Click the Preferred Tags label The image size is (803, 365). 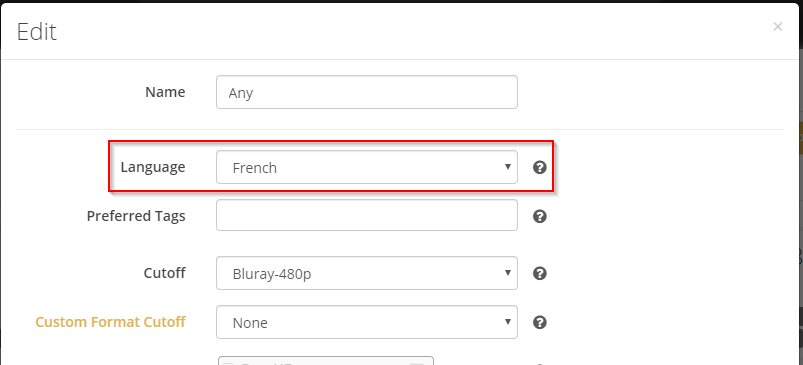coord(136,216)
